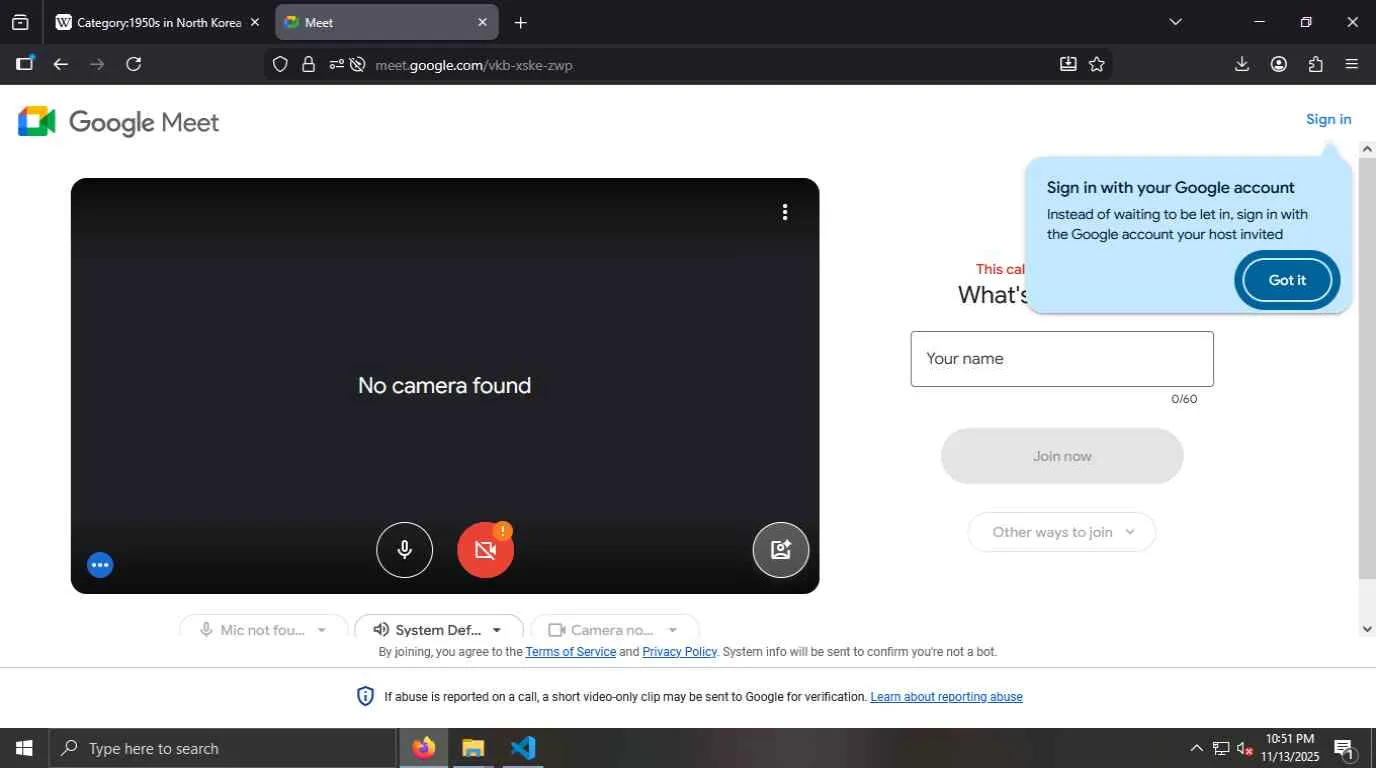Screen dimensions: 1376x768
Task: Open the extensions puzzle icon
Action: click(1316, 64)
